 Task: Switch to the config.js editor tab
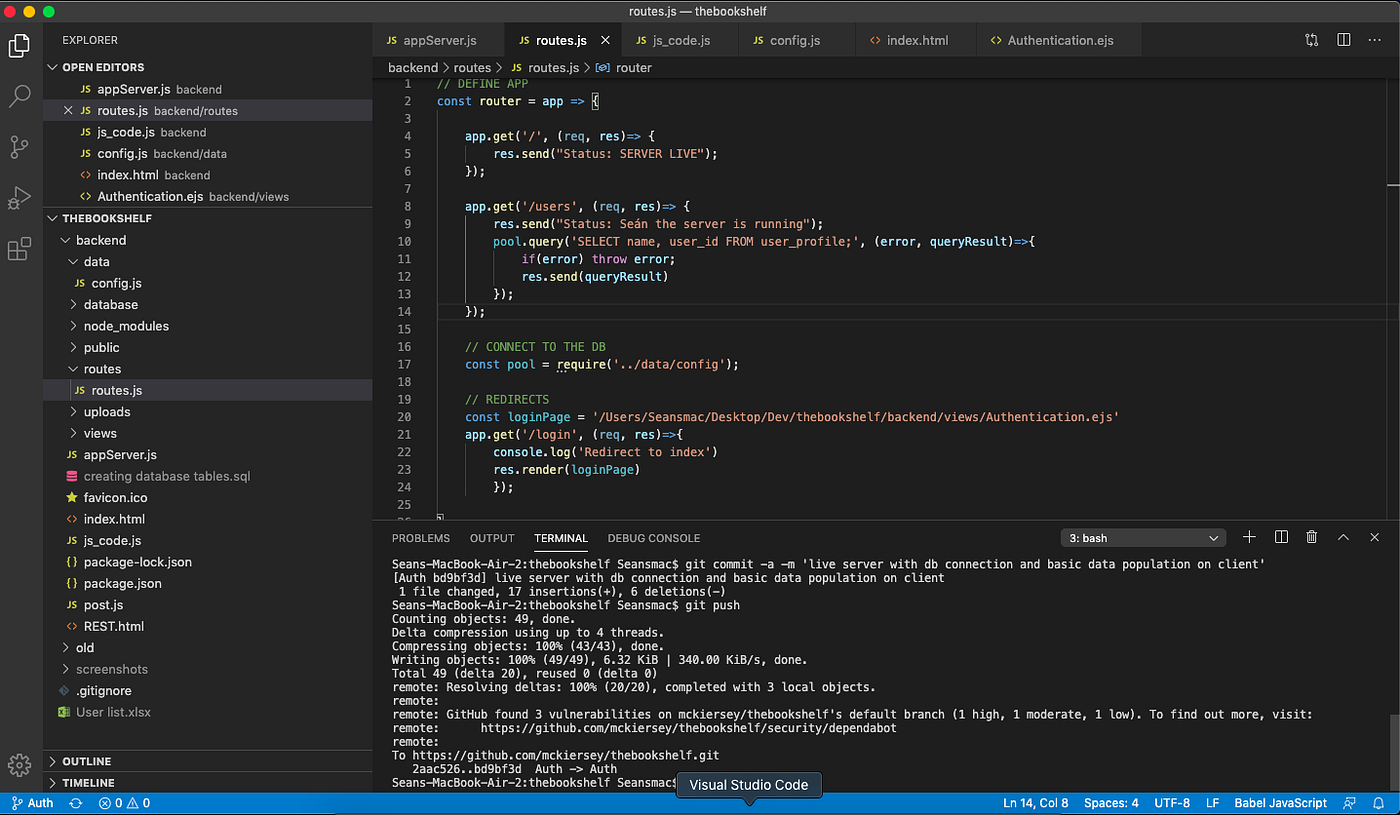click(x=795, y=40)
